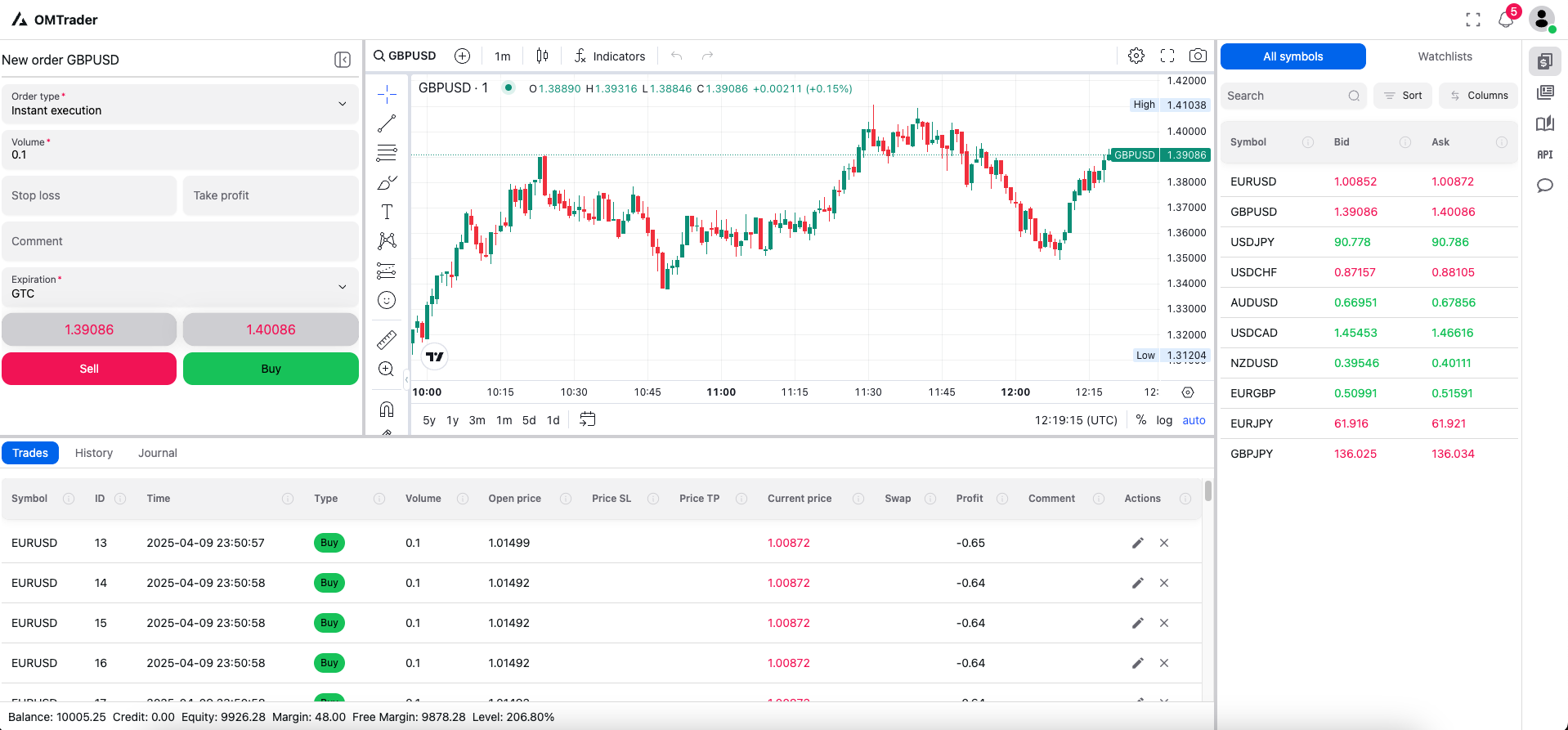Open the ruler measure tool
Viewport: 1568px width, 730px height.
coord(387,339)
